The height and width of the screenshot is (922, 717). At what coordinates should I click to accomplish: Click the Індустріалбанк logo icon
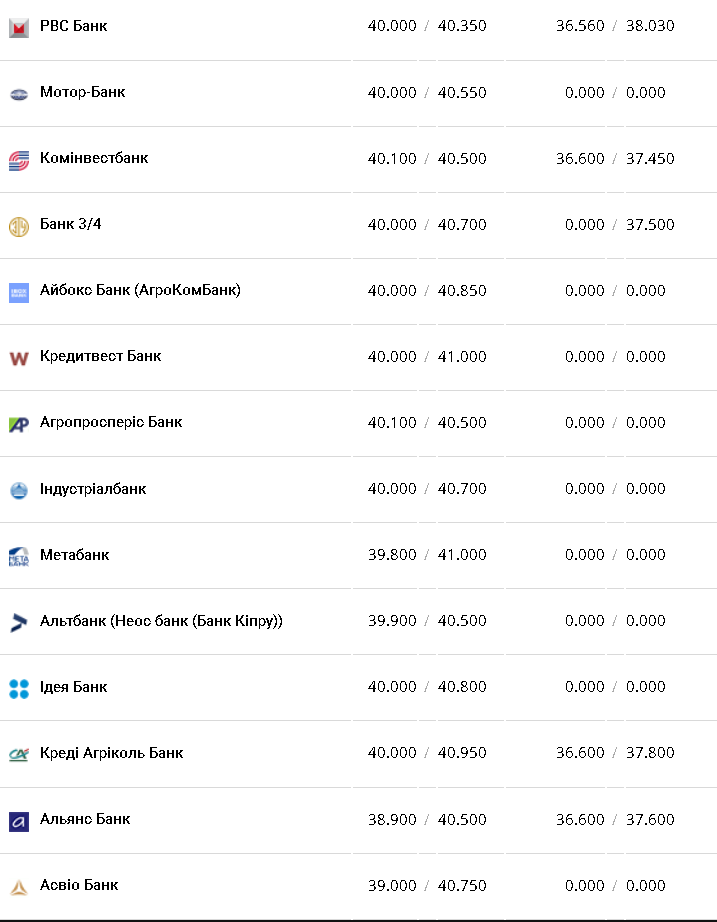[18, 490]
